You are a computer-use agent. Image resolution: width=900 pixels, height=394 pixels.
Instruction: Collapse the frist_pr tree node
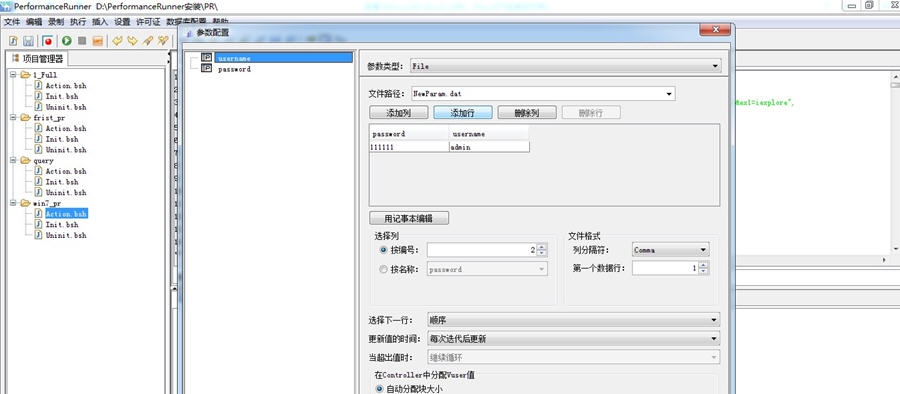(x=13, y=118)
